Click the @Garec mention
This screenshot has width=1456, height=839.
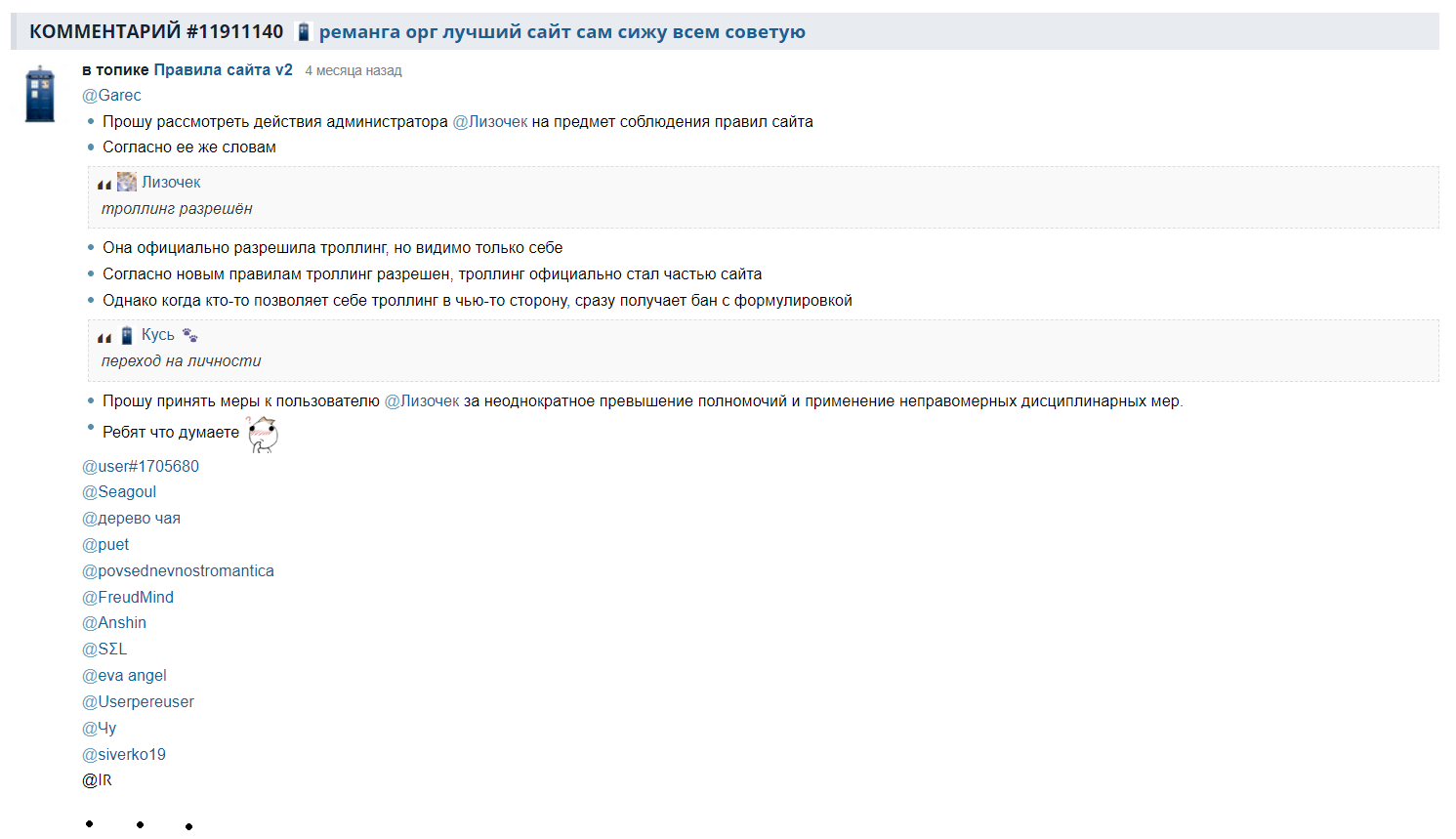[111, 95]
